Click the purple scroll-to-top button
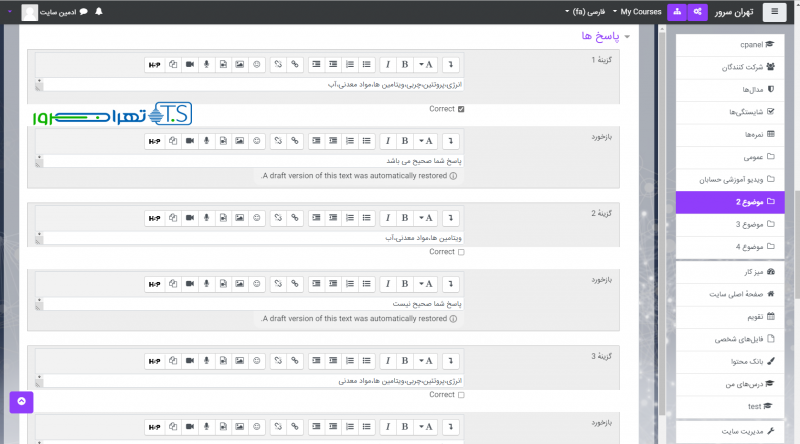 tap(22, 402)
